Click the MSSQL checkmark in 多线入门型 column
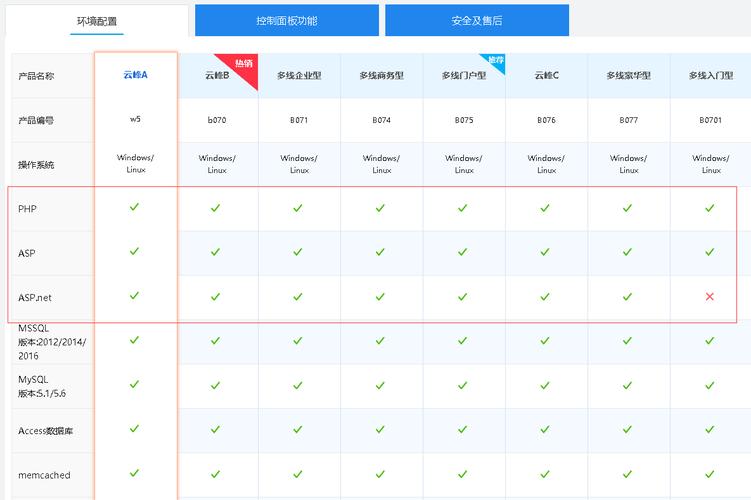751x500 pixels. [710, 341]
